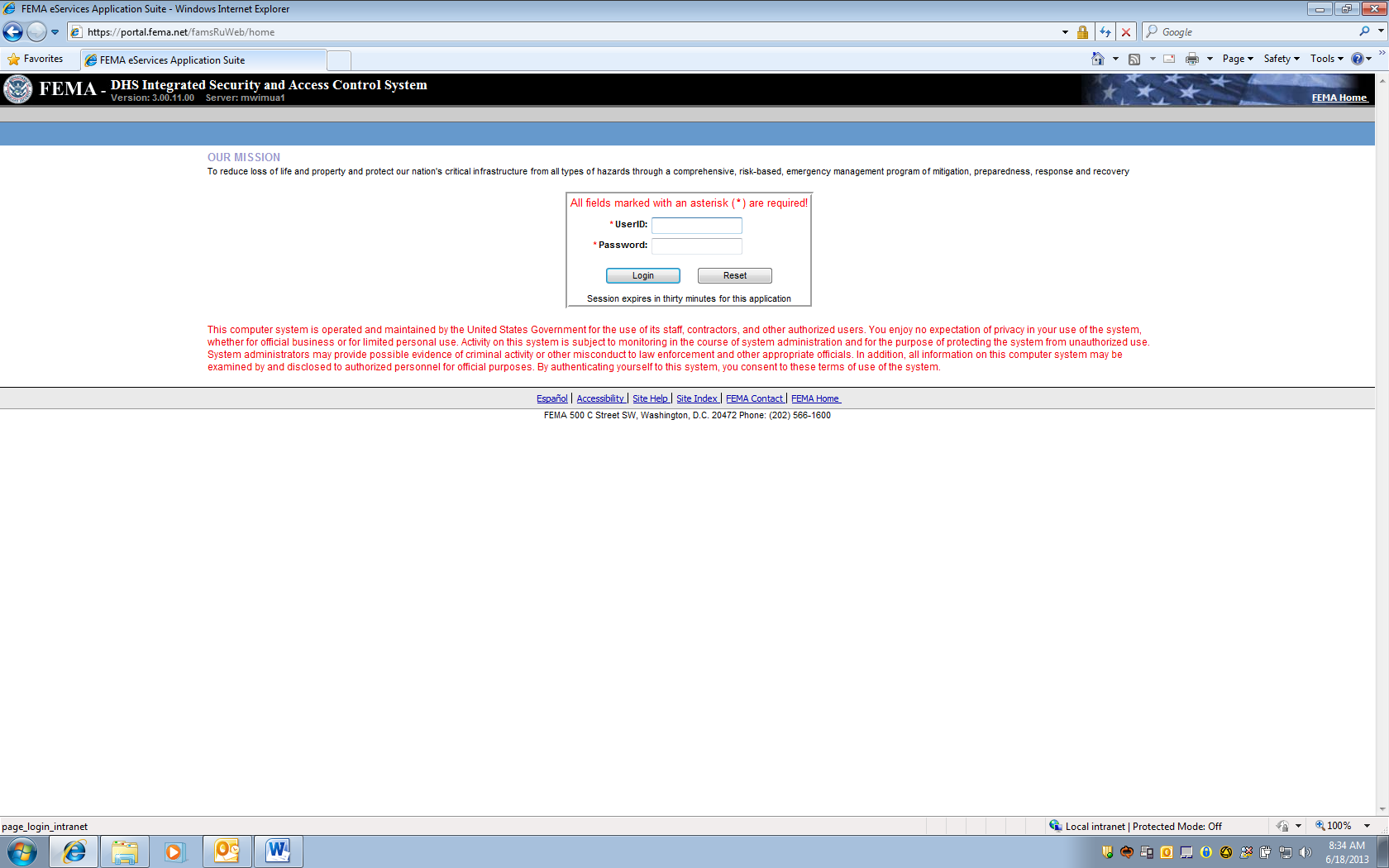Click the Refresh page icon
Image resolution: width=1389 pixels, height=868 pixels.
tap(1105, 32)
